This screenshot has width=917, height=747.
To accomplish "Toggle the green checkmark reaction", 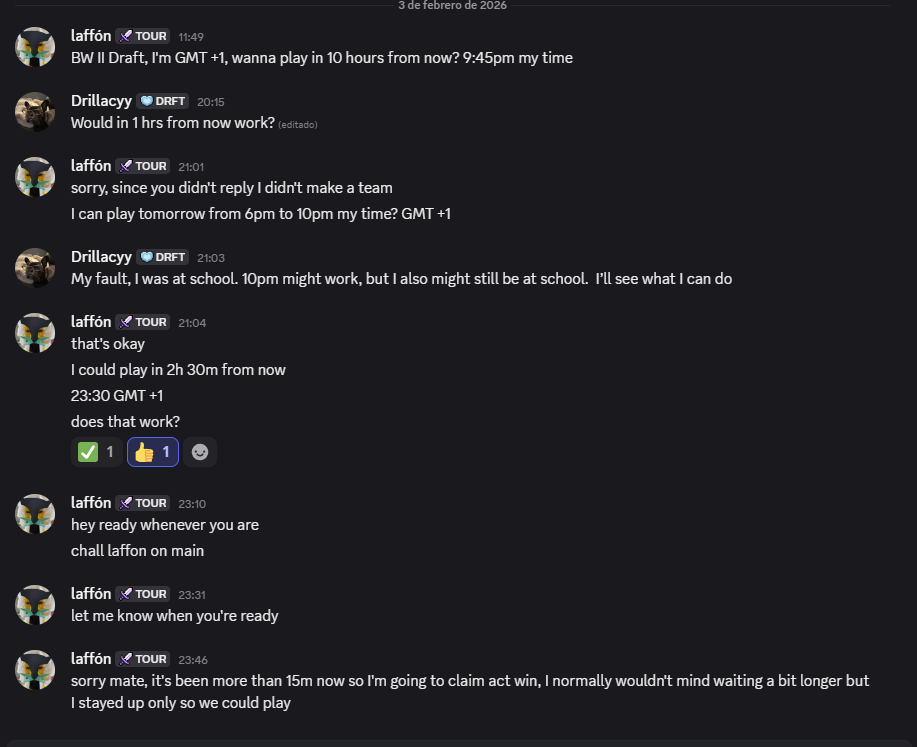I will click(x=97, y=452).
